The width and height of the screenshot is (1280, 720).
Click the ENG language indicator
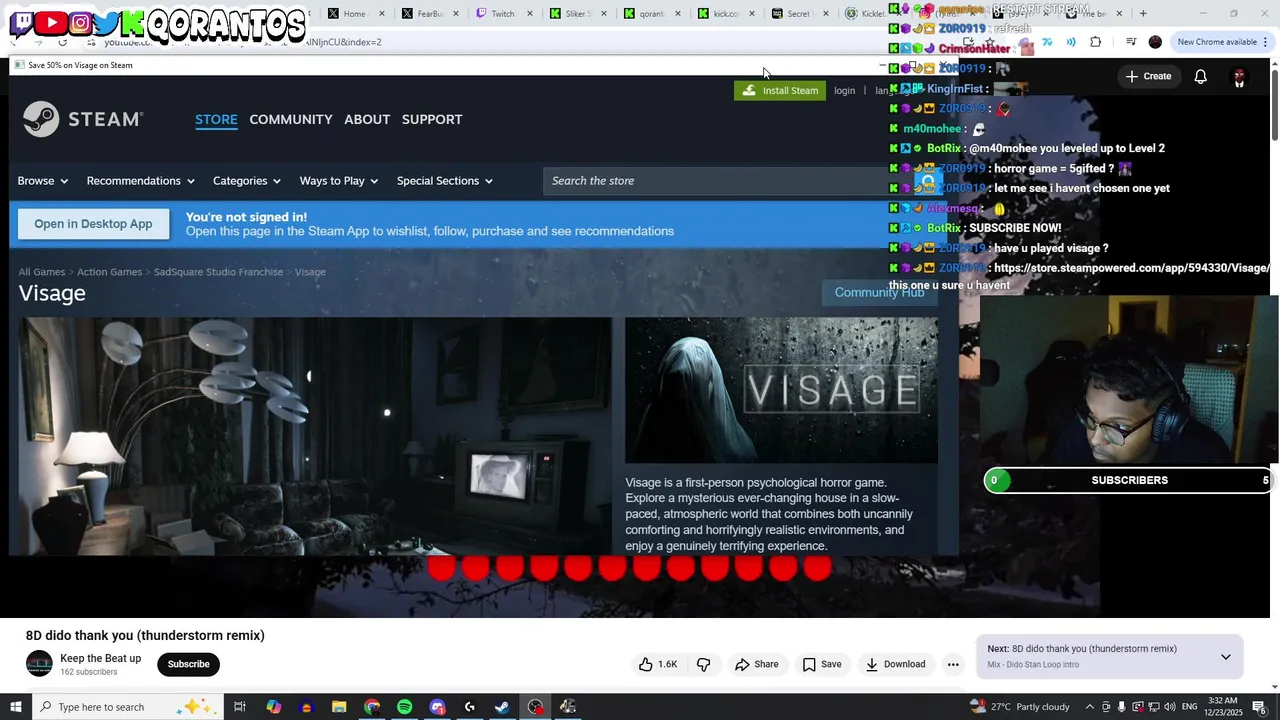pyautogui.click(x=1190, y=707)
